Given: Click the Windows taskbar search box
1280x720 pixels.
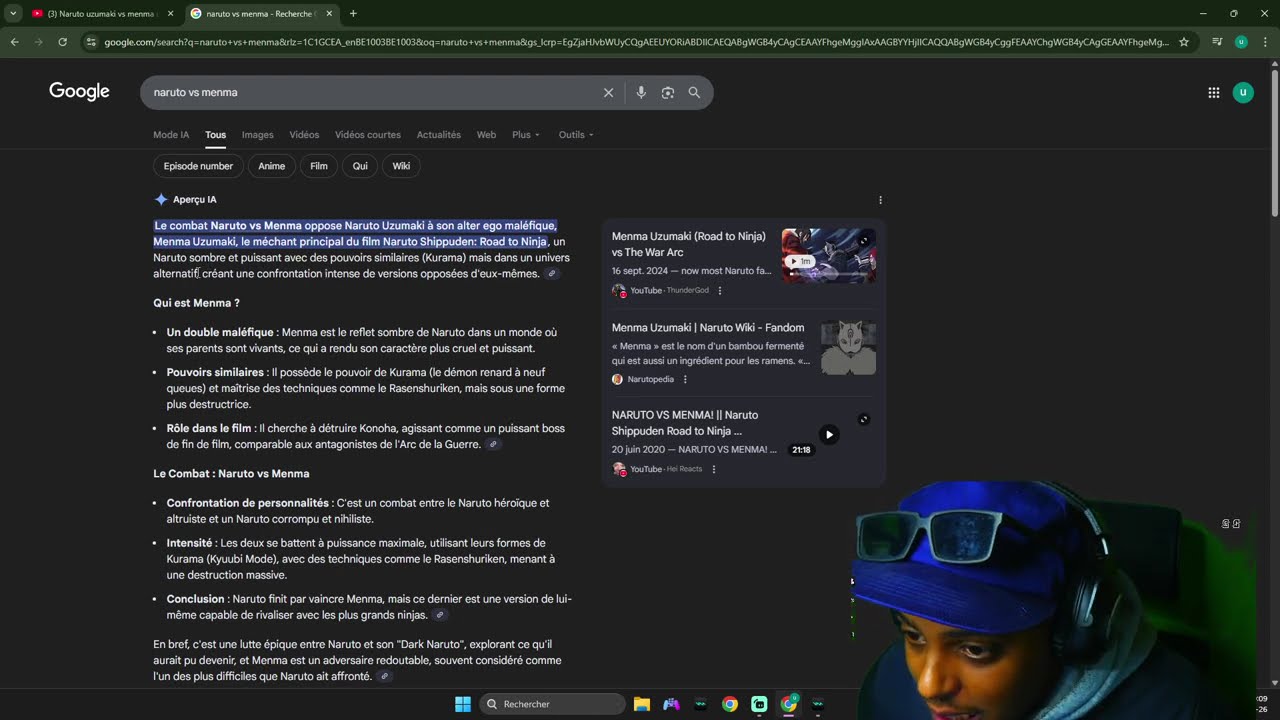Looking at the screenshot, I should 552,704.
